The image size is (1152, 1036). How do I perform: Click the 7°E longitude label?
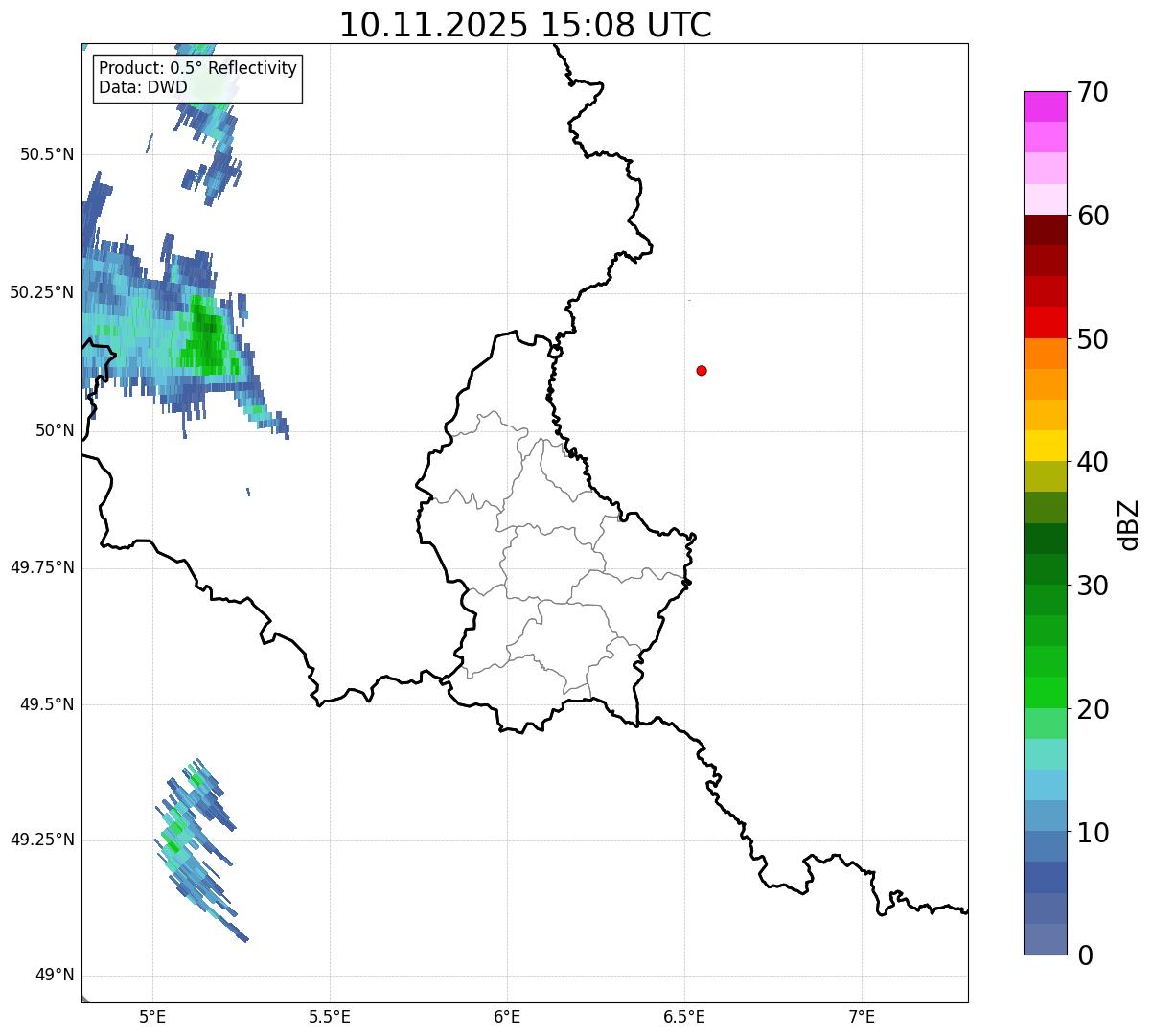862,1016
